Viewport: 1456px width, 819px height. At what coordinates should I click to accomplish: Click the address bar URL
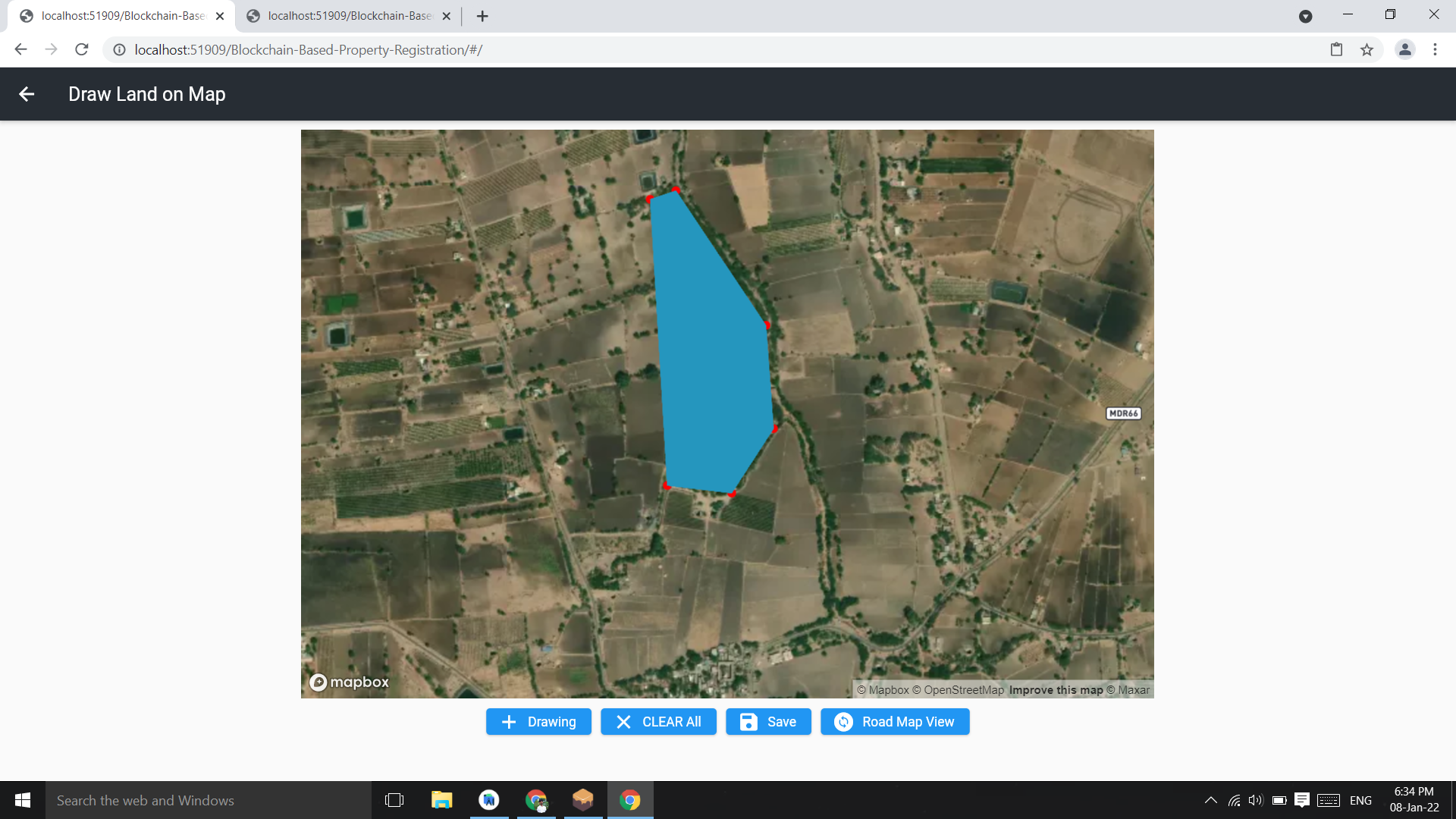pos(308,50)
